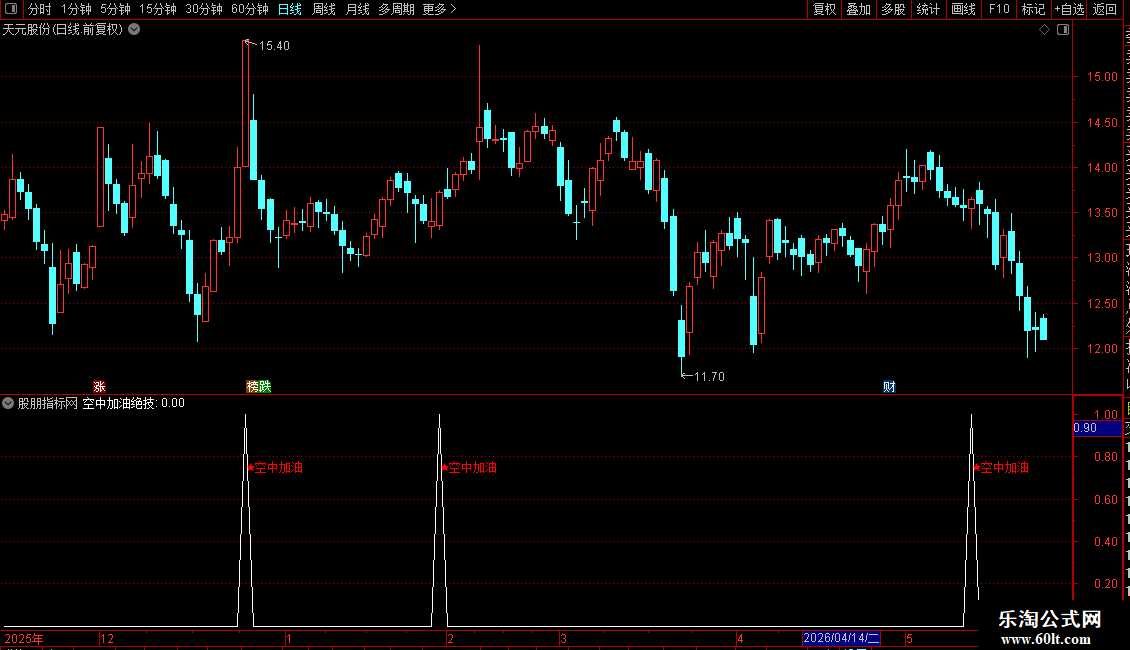The width and height of the screenshot is (1130, 650).
Task: Switch to the 周线 period tab
Action: tap(324, 9)
